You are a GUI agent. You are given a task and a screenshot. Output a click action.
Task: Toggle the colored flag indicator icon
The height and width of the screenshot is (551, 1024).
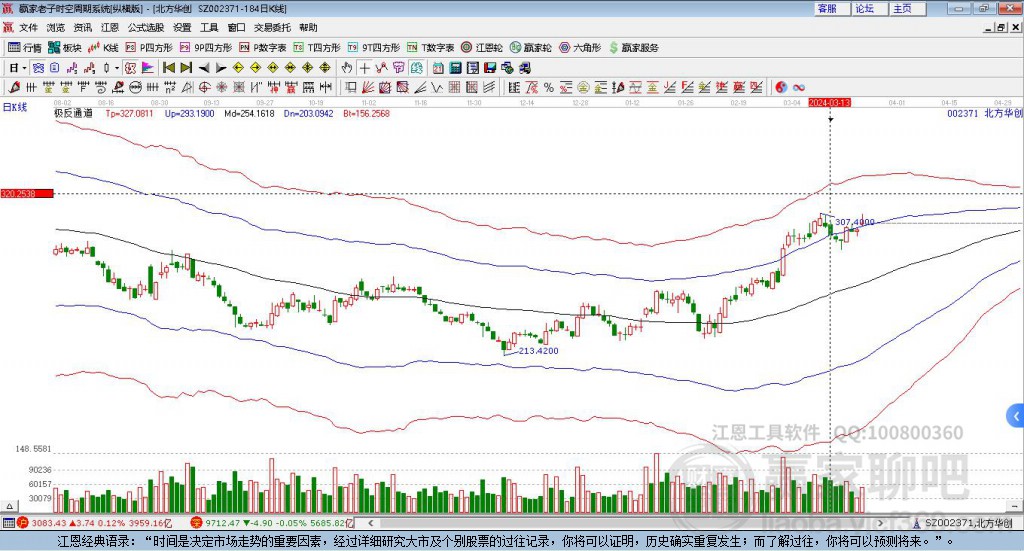(148, 68)
